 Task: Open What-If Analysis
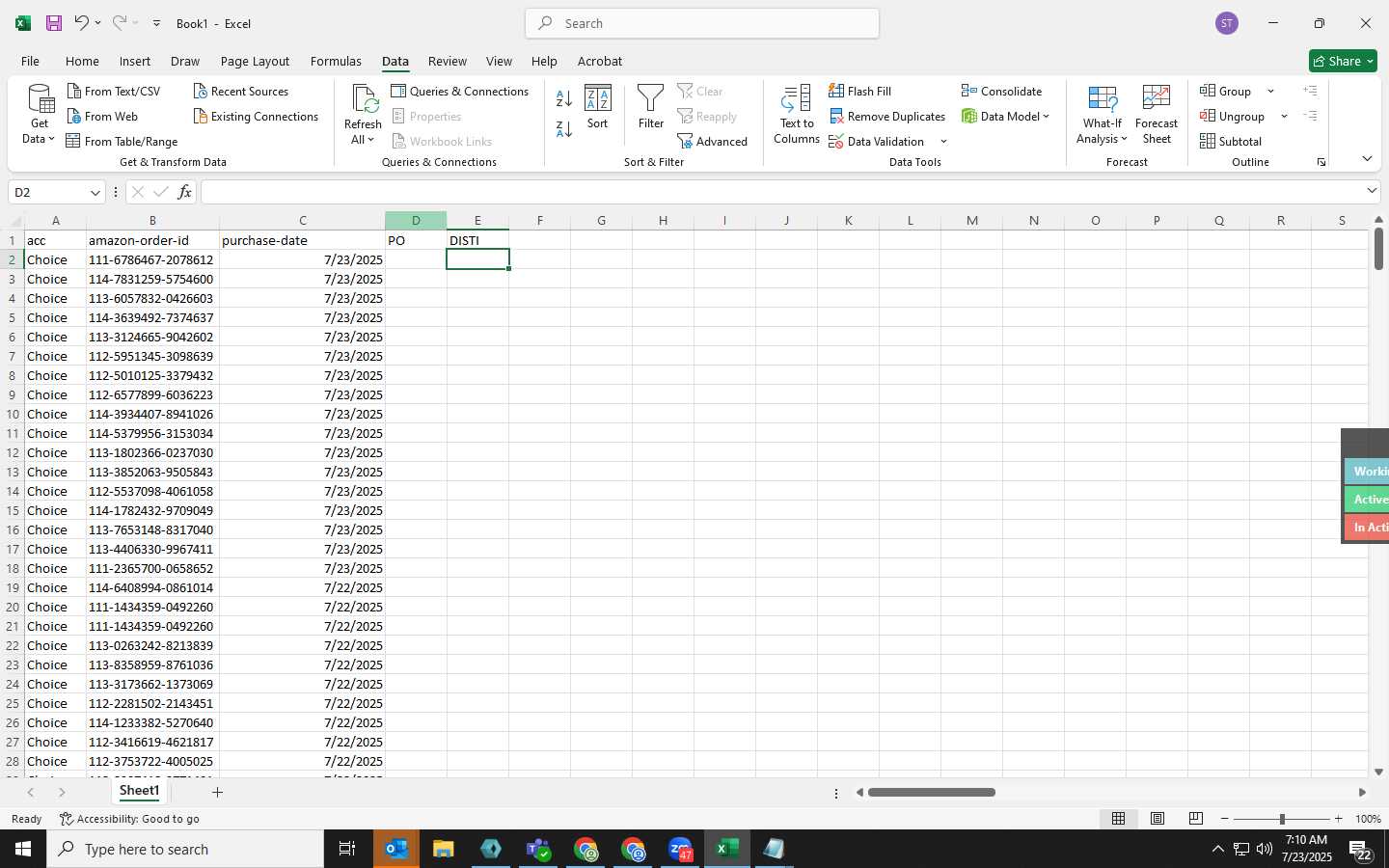pos(1103,115)
